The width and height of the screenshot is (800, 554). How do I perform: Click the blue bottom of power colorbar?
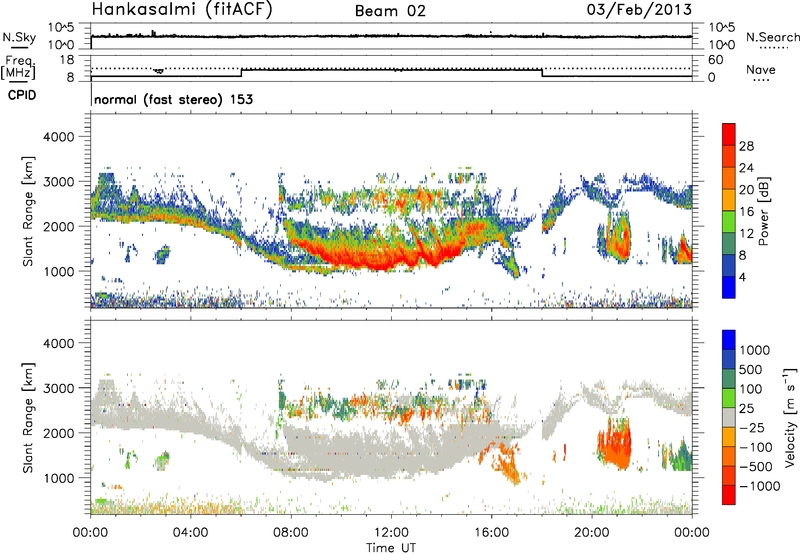tap(729, 287)
